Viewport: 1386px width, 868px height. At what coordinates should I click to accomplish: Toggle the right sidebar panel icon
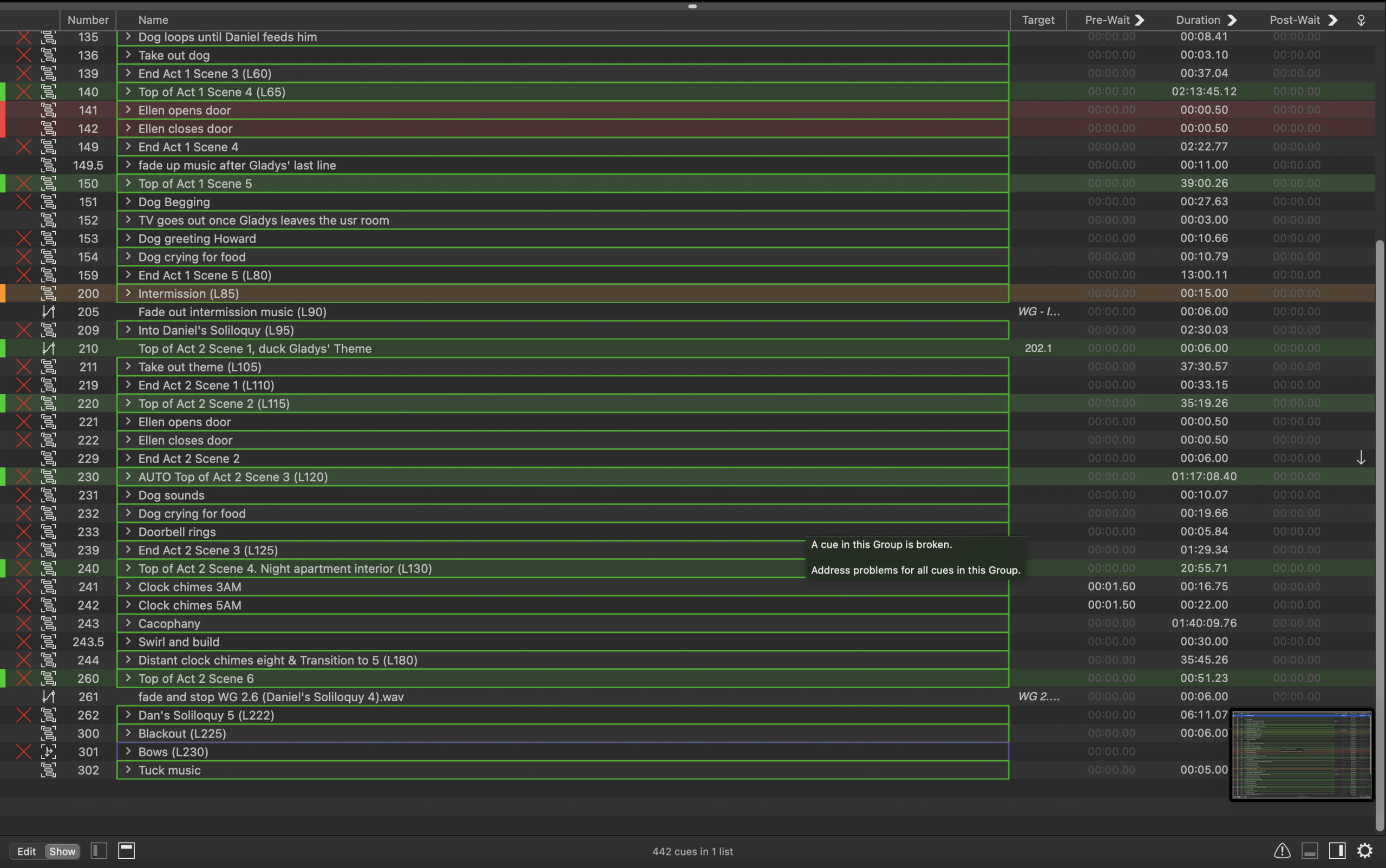click(1337, 850)
